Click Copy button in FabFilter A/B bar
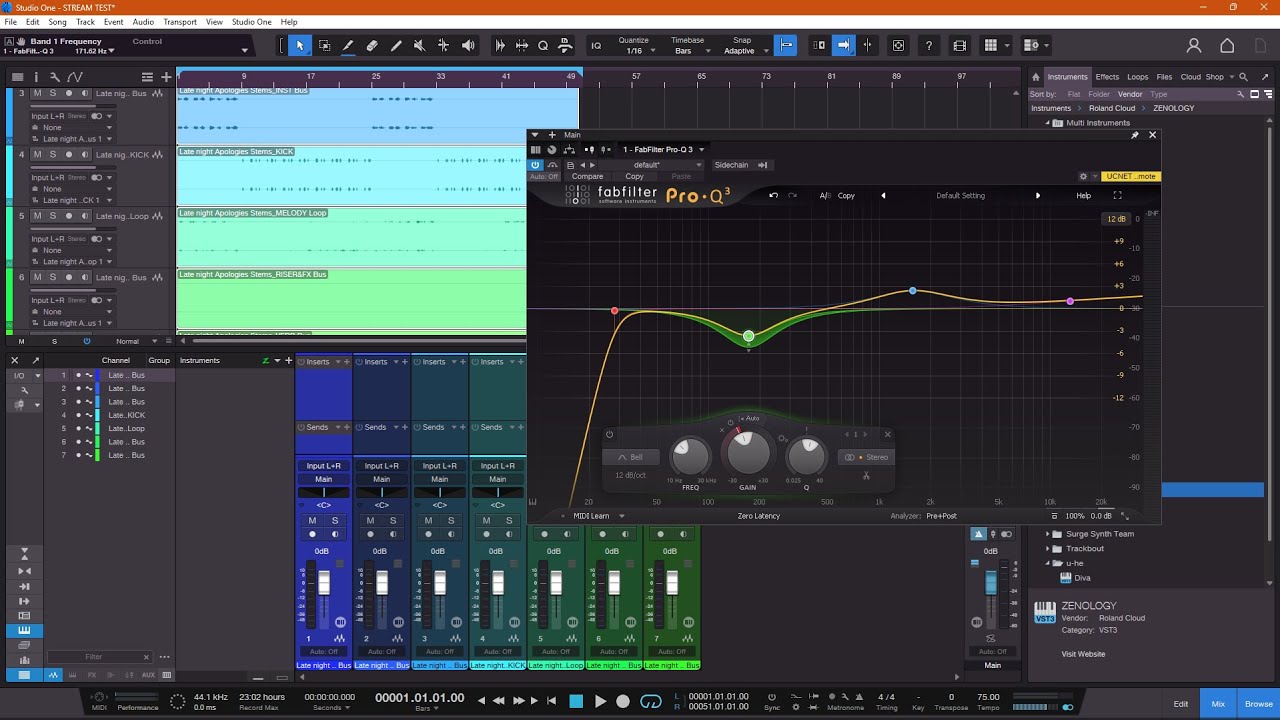Screen dimensions: 1280x720 (846, 196)
